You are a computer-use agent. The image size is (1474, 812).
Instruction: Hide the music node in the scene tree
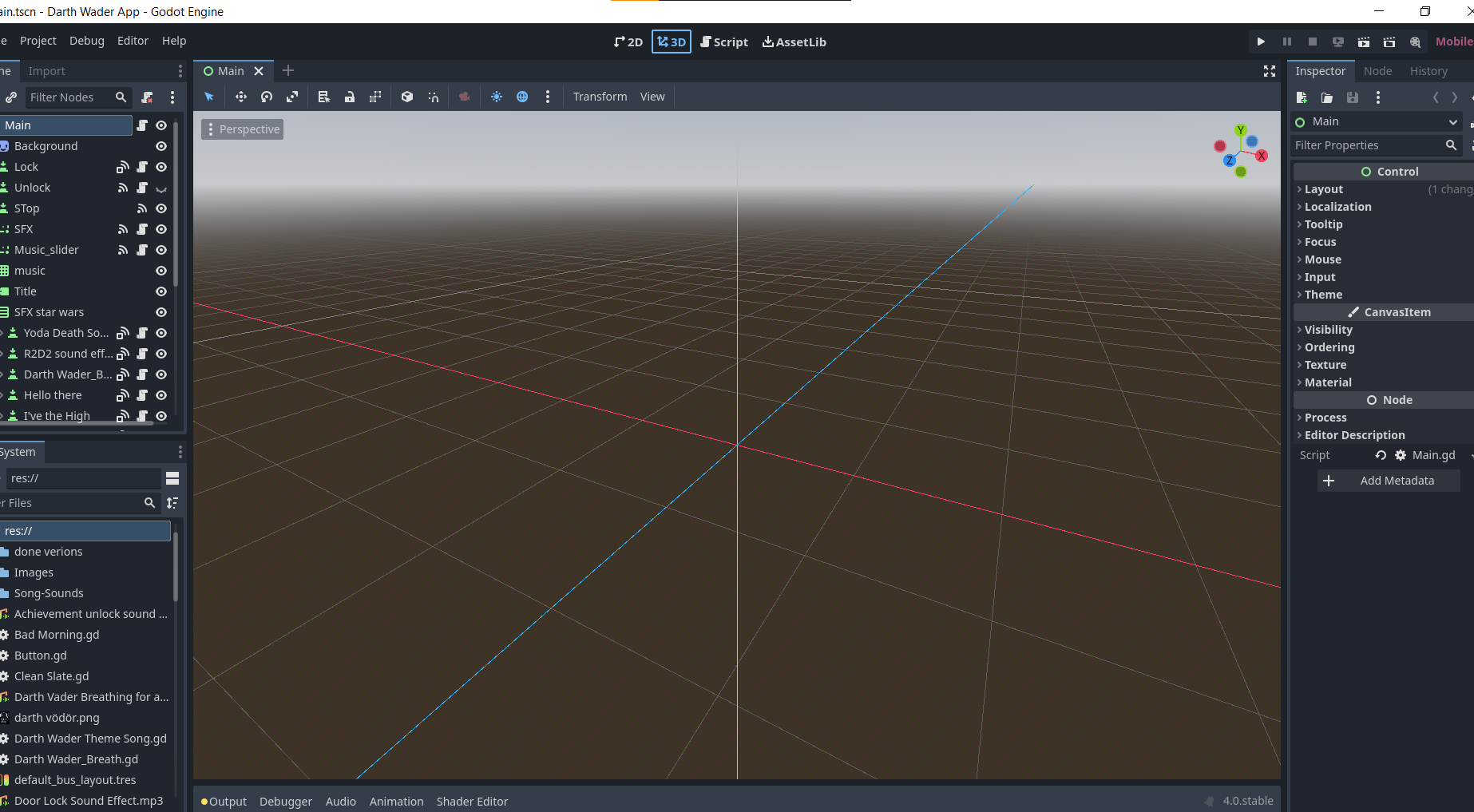pos(160,271)
